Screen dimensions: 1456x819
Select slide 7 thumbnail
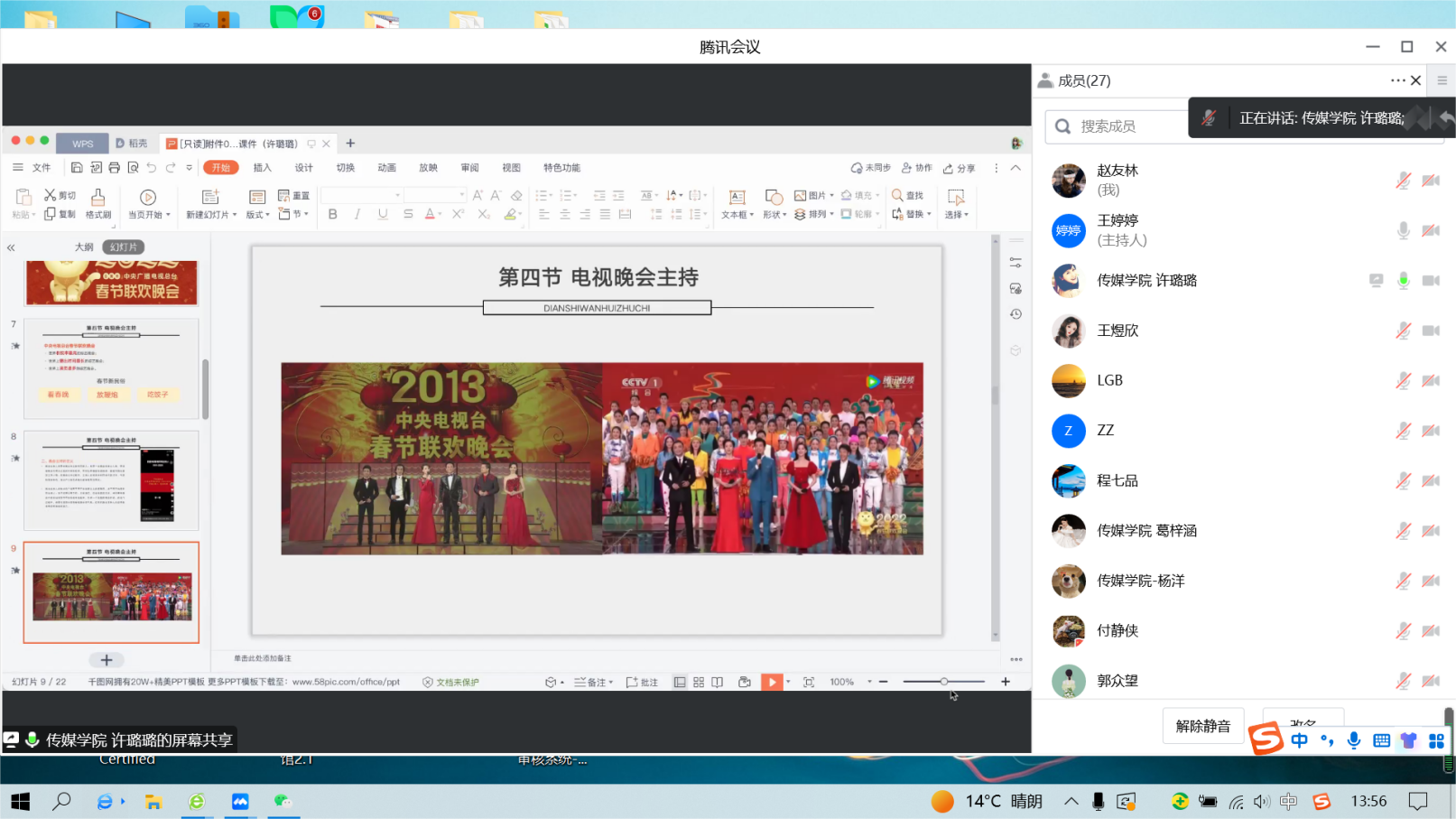click(x=111, y=368)
